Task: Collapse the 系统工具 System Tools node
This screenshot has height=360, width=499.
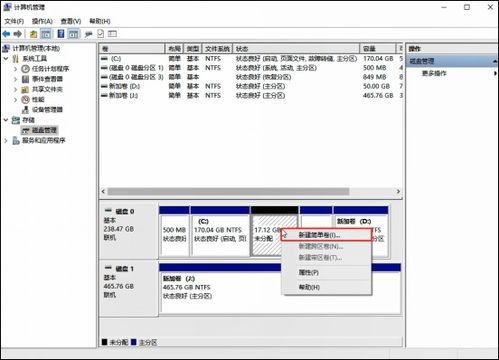Action: pyautogui.click(x=6, y=59)
